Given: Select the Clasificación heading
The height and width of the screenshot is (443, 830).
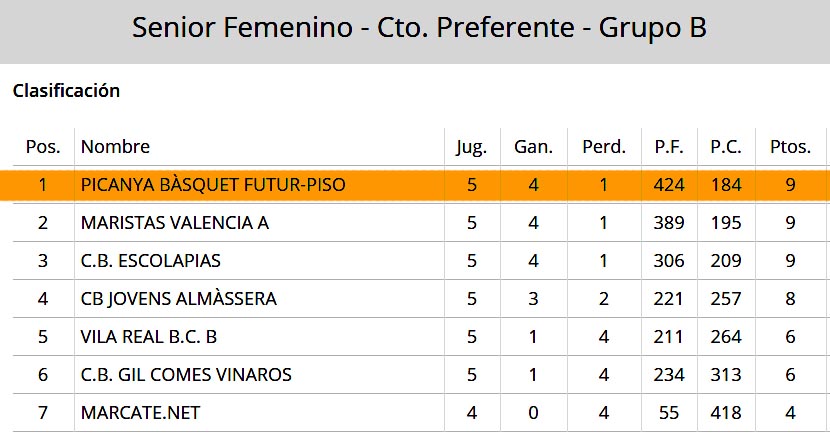Looking at the screenshot, I should [66, 91].
